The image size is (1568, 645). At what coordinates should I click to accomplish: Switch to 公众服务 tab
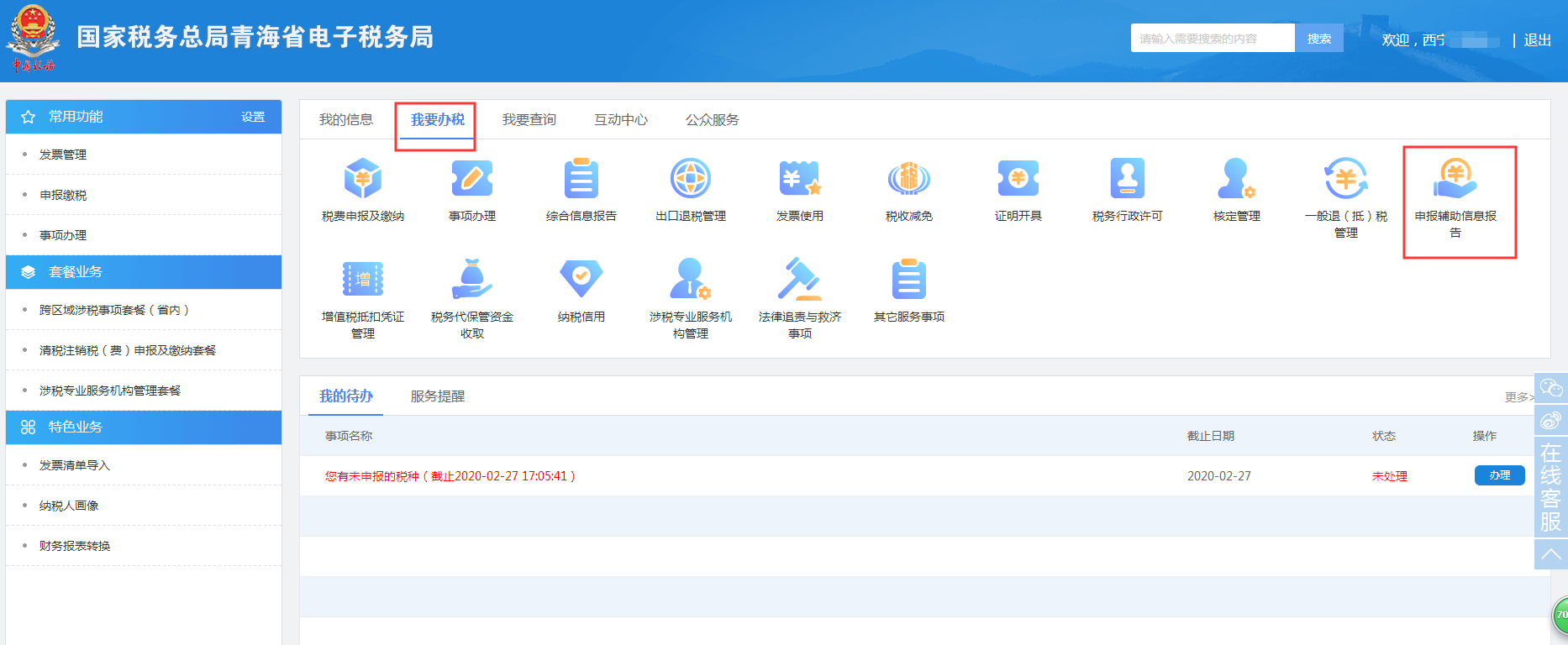pyautogui.click(x=712, y=119)
